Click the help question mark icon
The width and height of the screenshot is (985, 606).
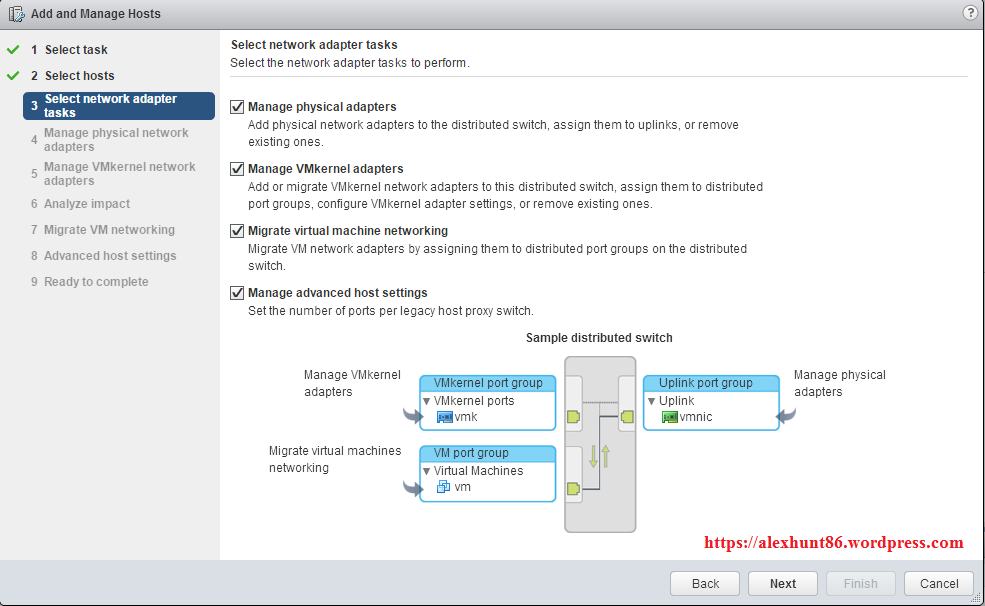point(969,13)
